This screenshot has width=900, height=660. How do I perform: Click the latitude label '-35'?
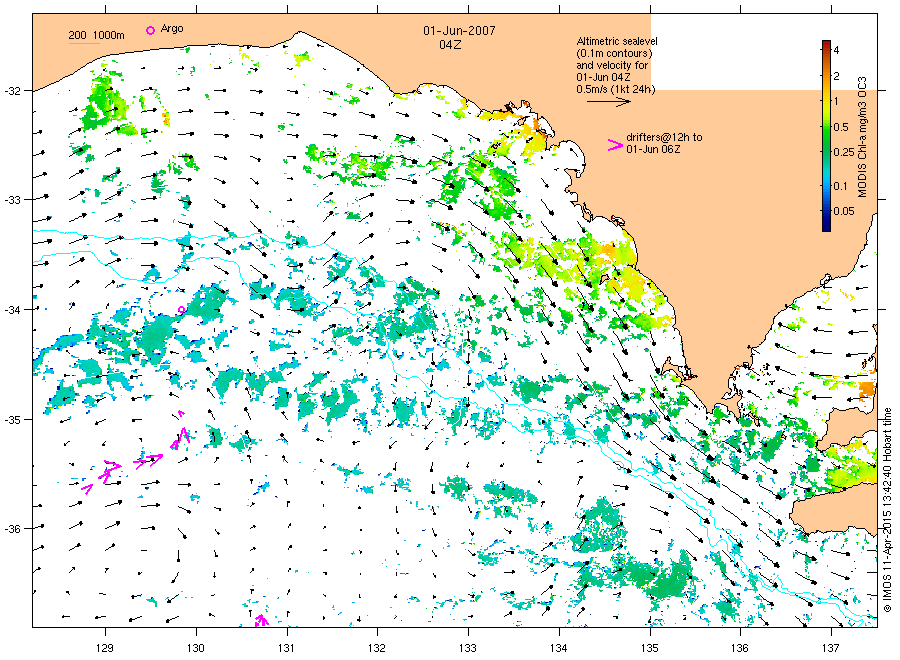click(x=13, y=420)
